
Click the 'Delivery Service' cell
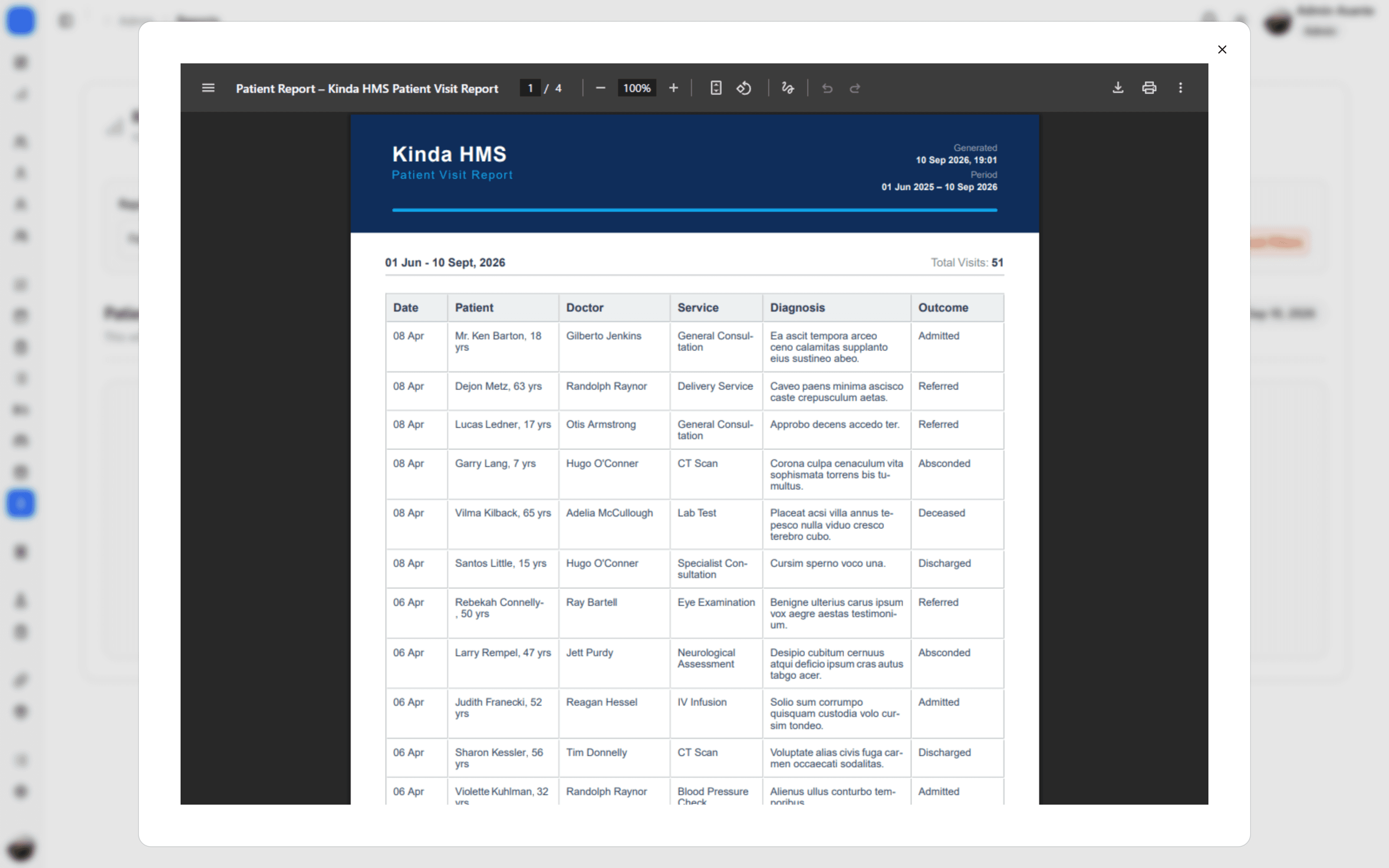tap(716, 391)
